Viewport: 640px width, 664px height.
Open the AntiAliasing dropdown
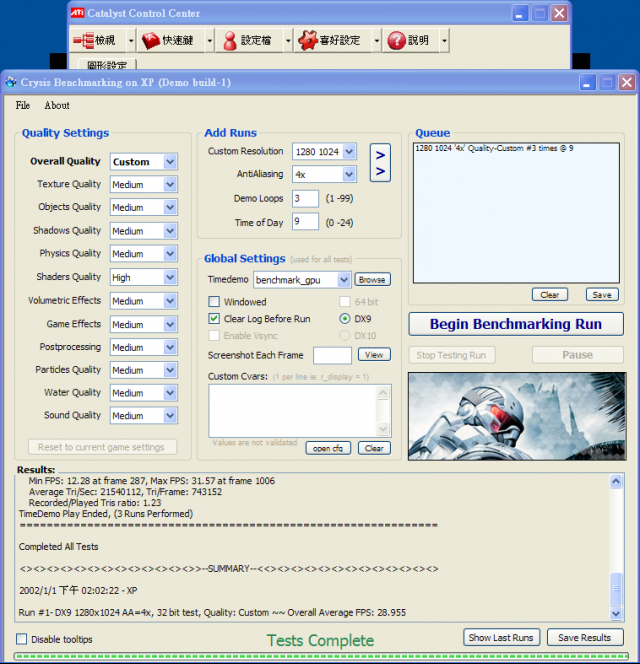coord(349,174)
